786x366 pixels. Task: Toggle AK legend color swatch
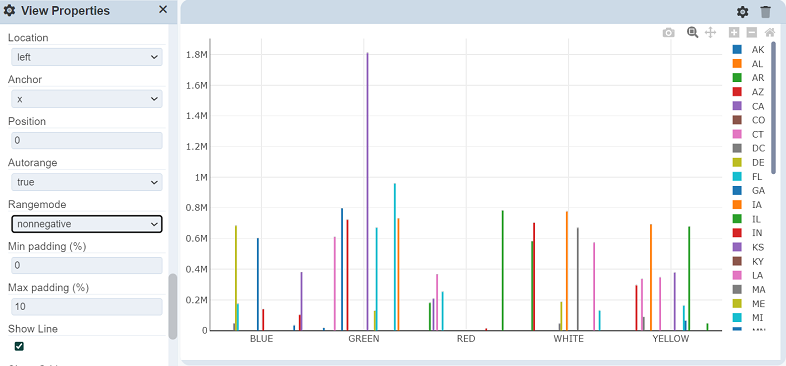click(x=737, y=50)
